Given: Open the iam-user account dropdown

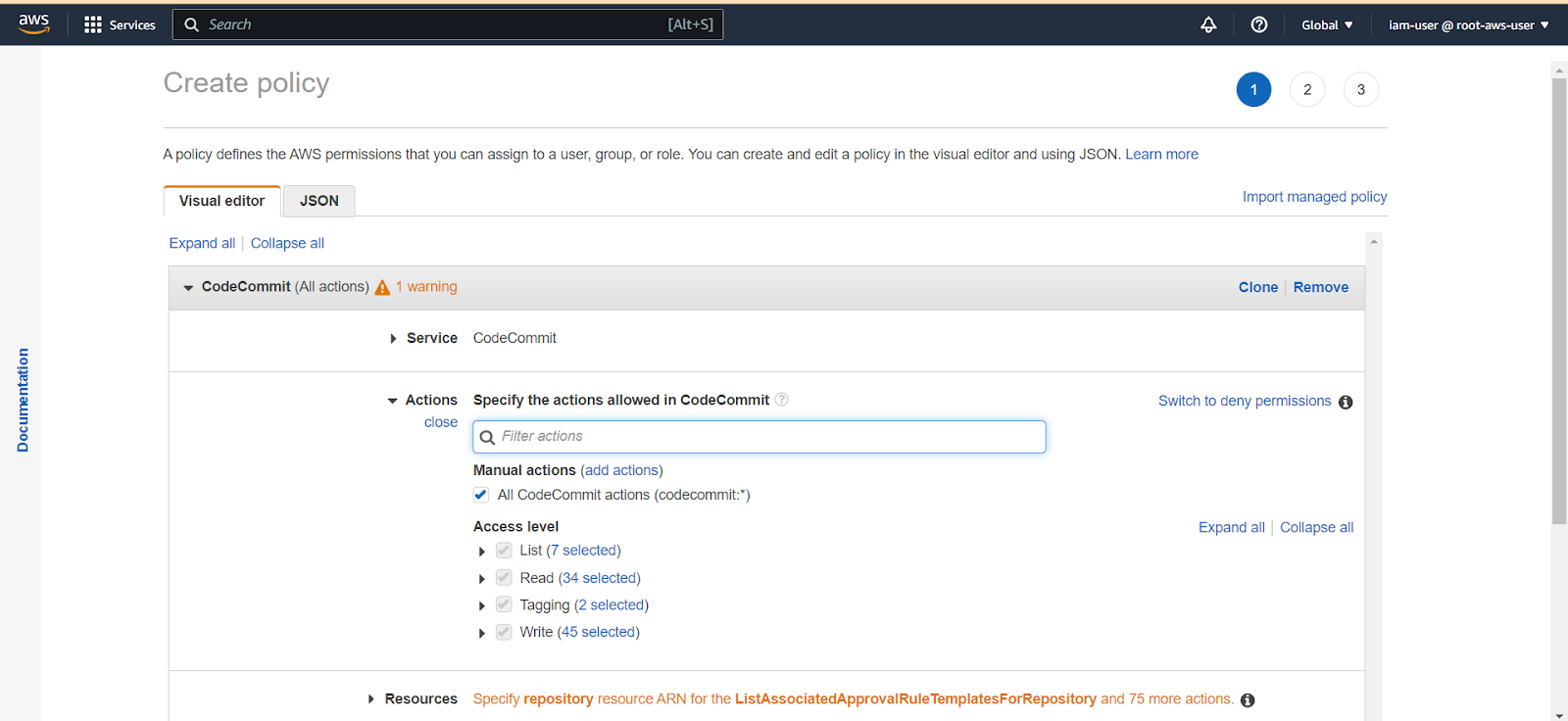Looking at the screenshot, I should click(1469, 24).
